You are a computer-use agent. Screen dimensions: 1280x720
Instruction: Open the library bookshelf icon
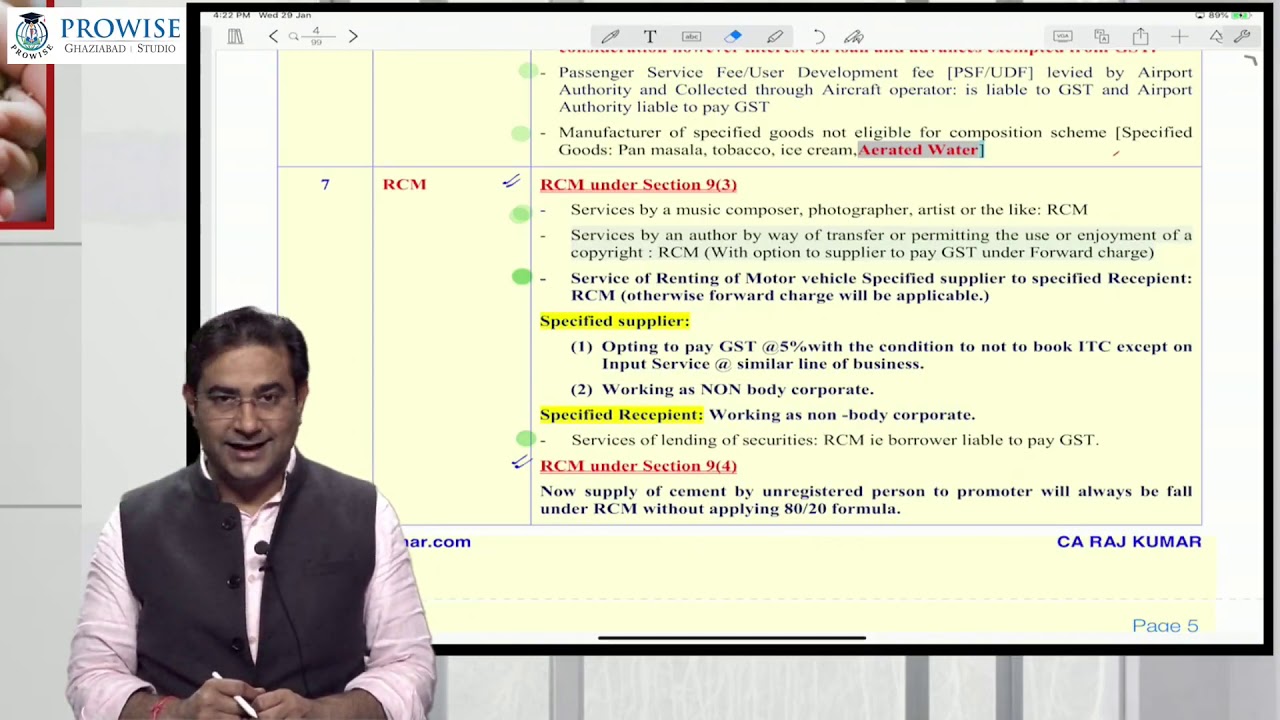pos(235,36)
